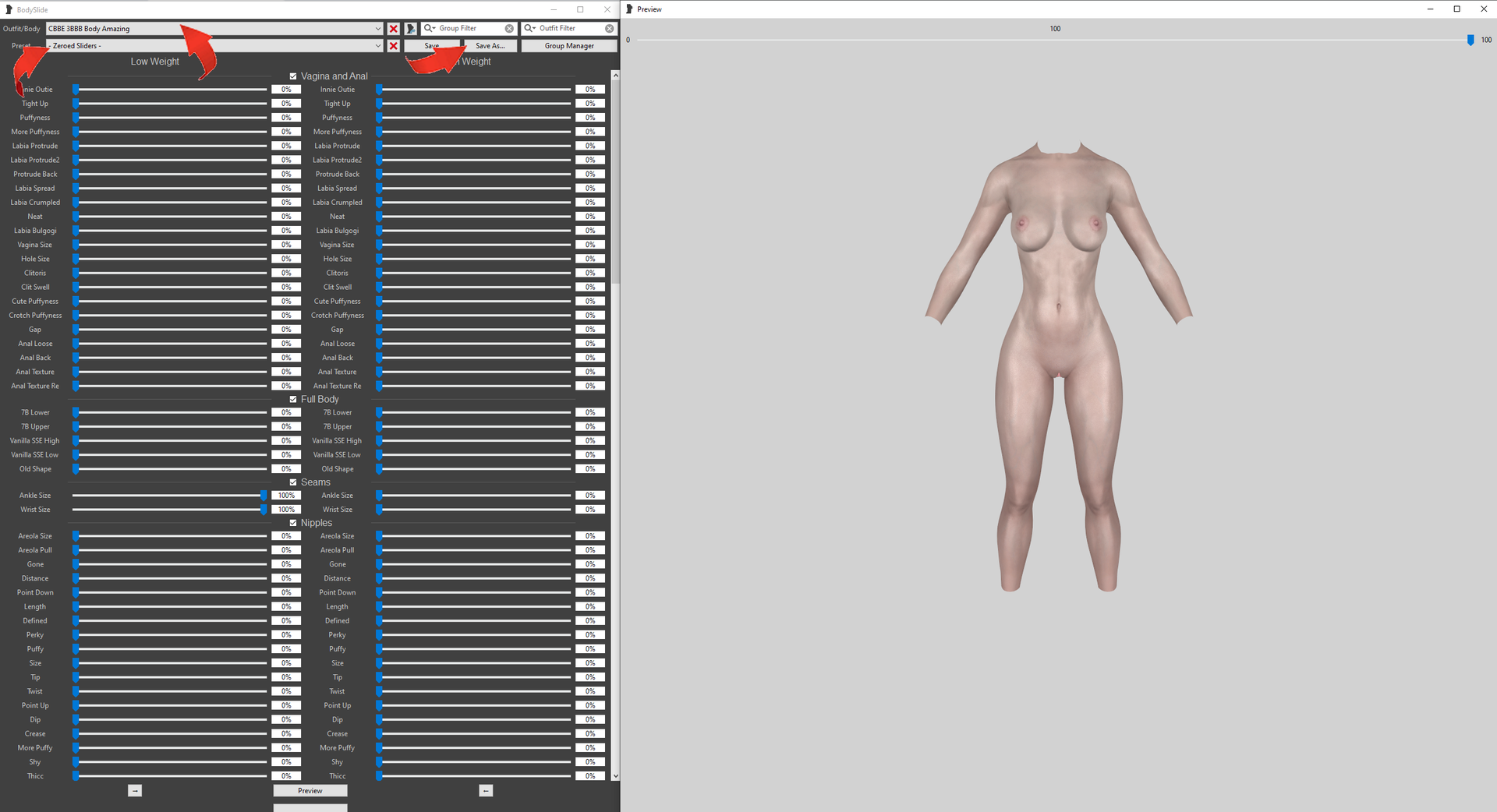This screenshot has width=1497, height=812.
Task: Click inside the Outfit Filter search field
Action: point(570,28)
